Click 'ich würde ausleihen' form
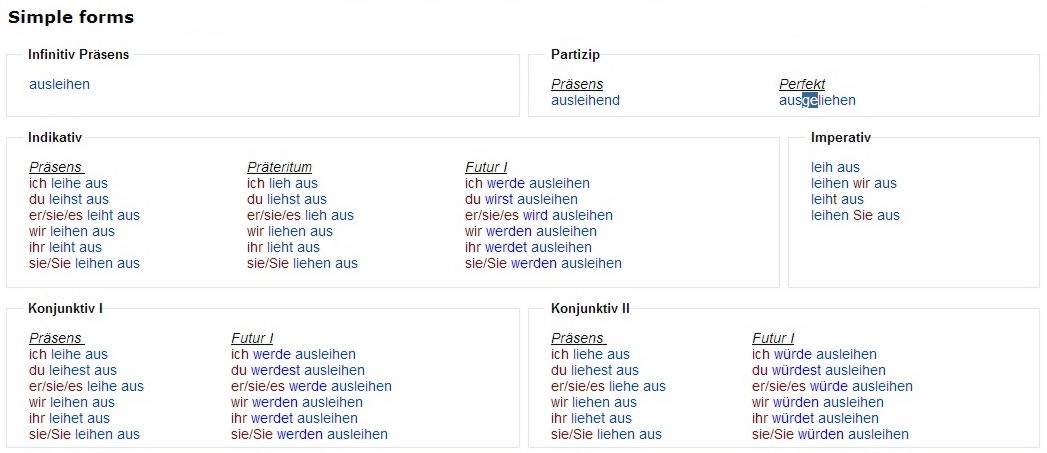Viewport: 1047px width, 453px height. coord(814,354)
